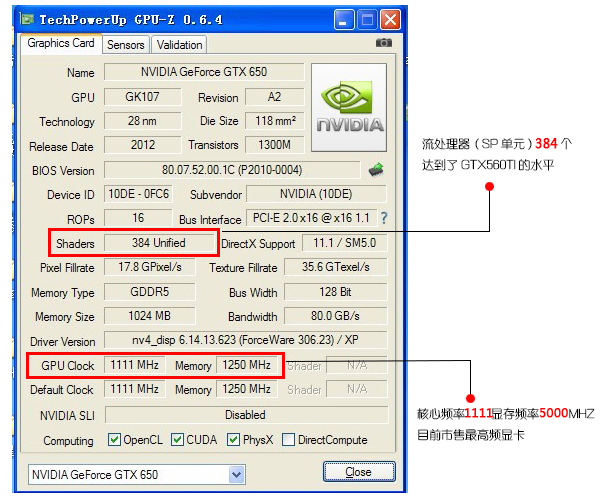
Task: Switch to the Sensors tab
Action: coord(126,45)
